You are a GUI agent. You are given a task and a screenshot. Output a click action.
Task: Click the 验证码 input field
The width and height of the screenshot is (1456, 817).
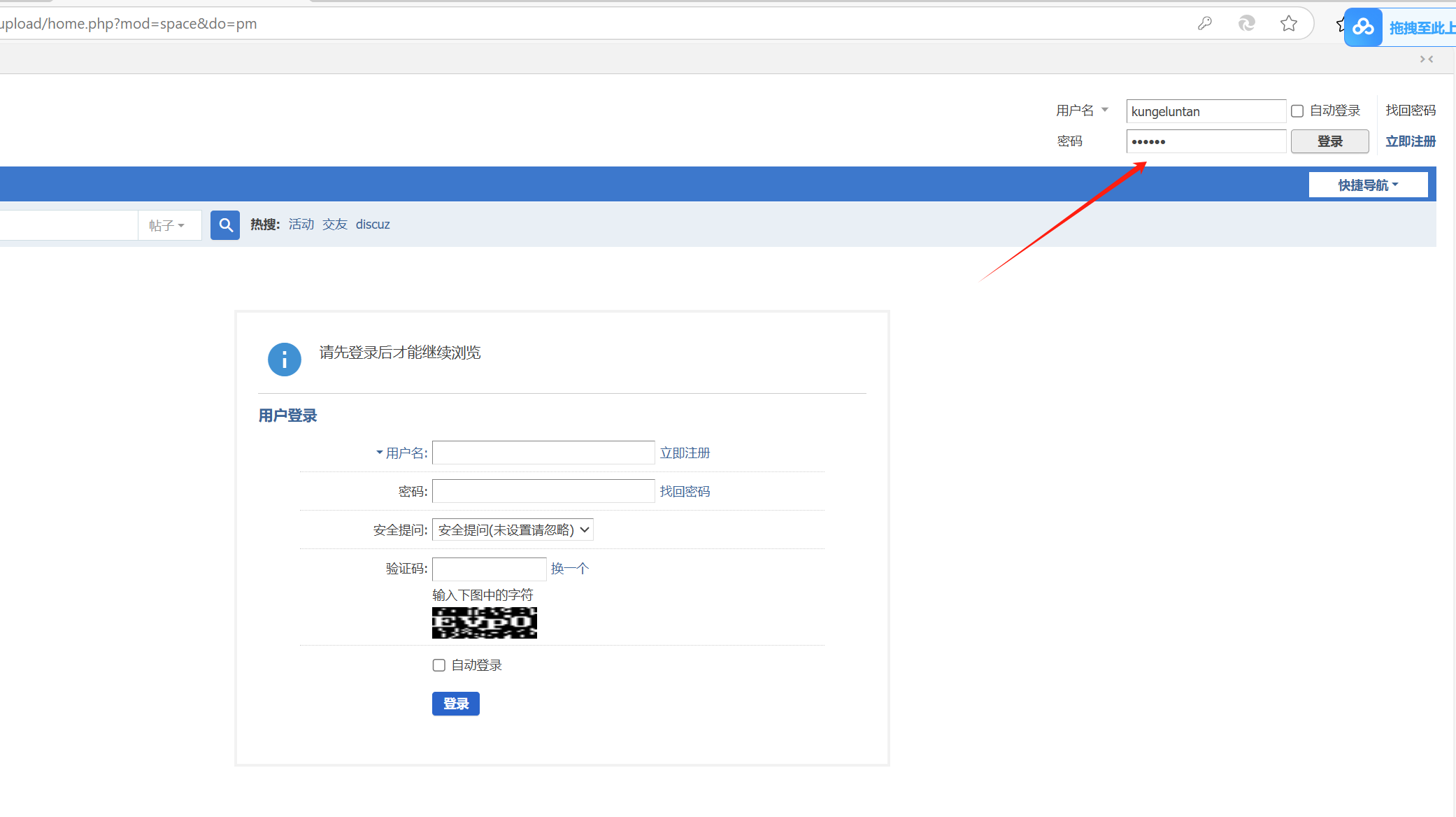click(x=489, y=569)
